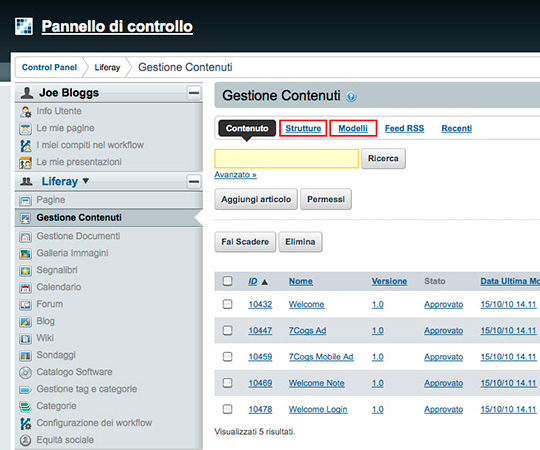Open the Liferay site dropdown arrow

pyautogui.click(x=86, y=181)
